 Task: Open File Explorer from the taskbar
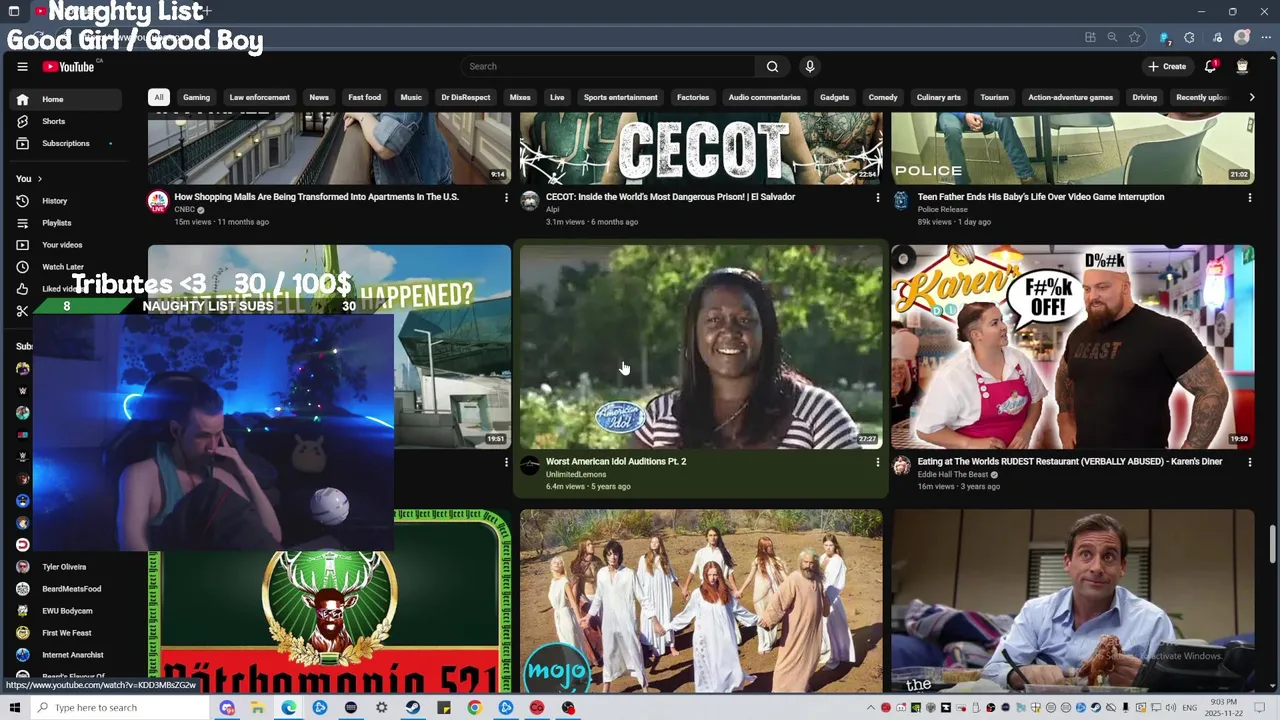pyautogui.click(x=258, y=708)
